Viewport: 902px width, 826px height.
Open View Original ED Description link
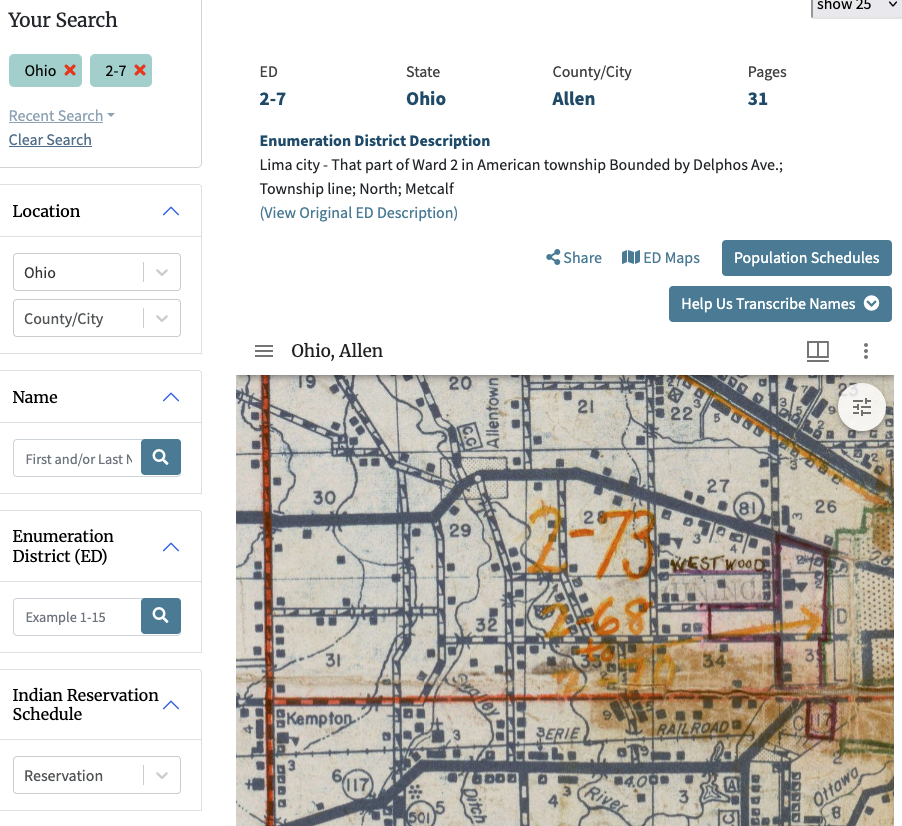pyautogui.click(x=358, y=212)
